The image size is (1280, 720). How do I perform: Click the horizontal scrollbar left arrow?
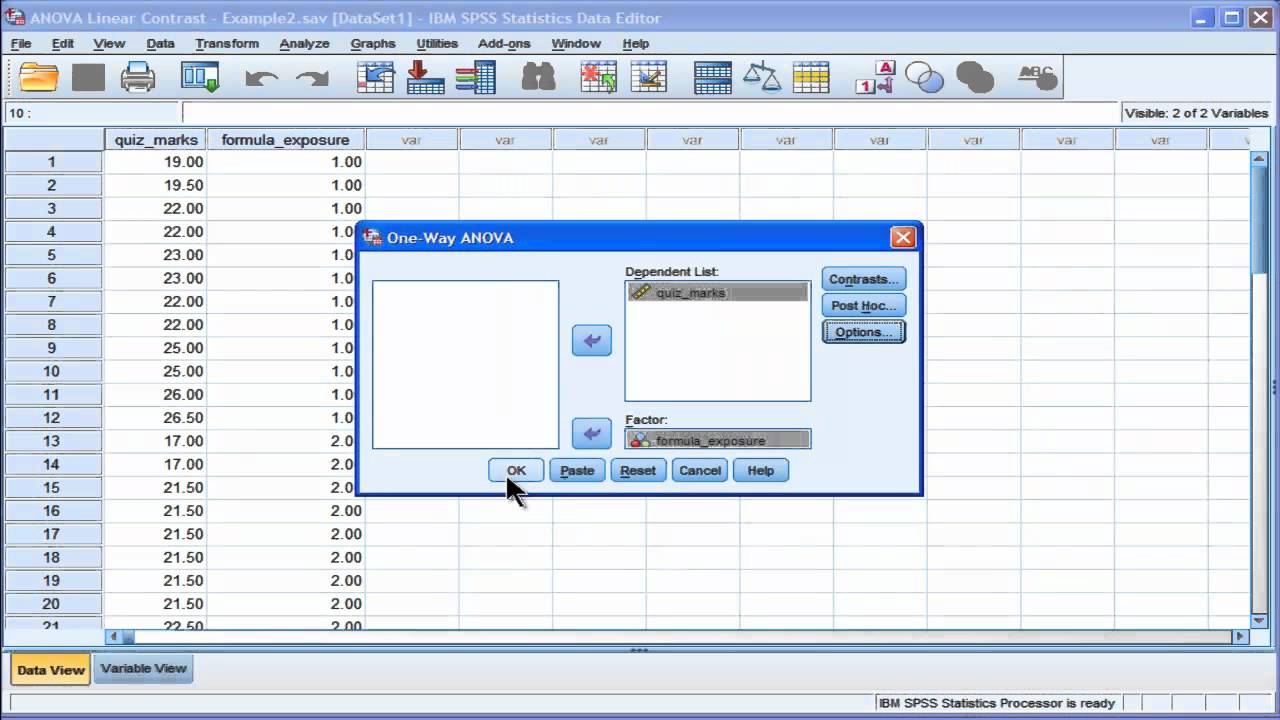click(113, 636)
